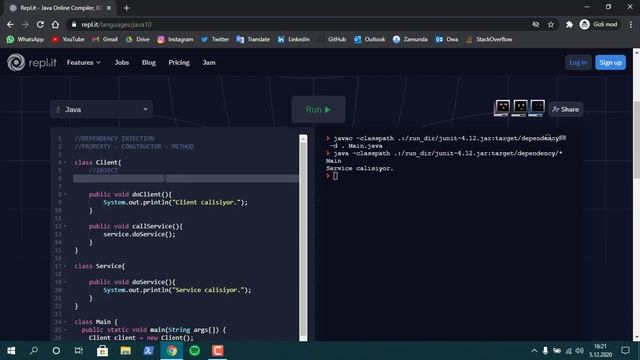Viewport: 640px width, 360px height.
Task: Click the tracking protection eye icon
Action: [536, 24]
